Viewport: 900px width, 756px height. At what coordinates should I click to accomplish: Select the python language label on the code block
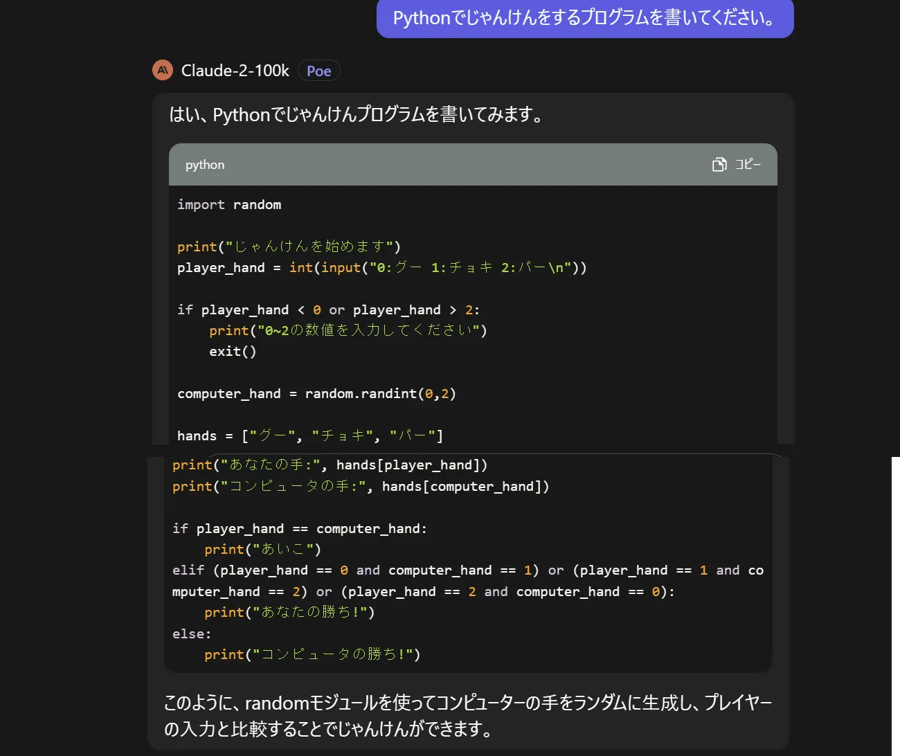tap(203, 164)
